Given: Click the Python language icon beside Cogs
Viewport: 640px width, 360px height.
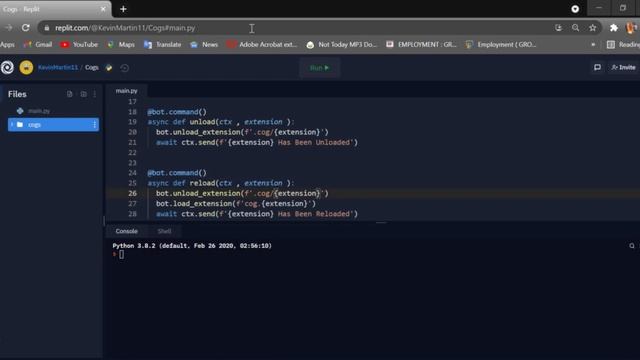Looking at the screenshot, I should (x=109, y=68).
